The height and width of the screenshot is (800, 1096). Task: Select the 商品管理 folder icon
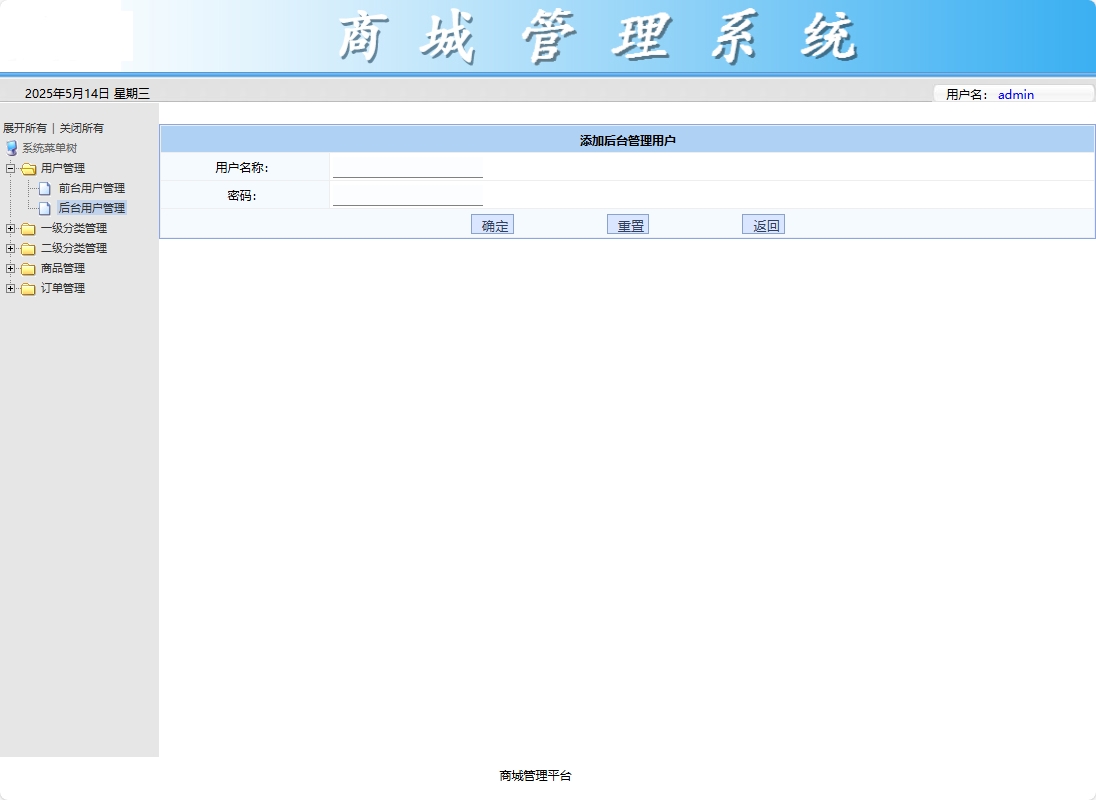pyautogui.click(x=28, y=268)
